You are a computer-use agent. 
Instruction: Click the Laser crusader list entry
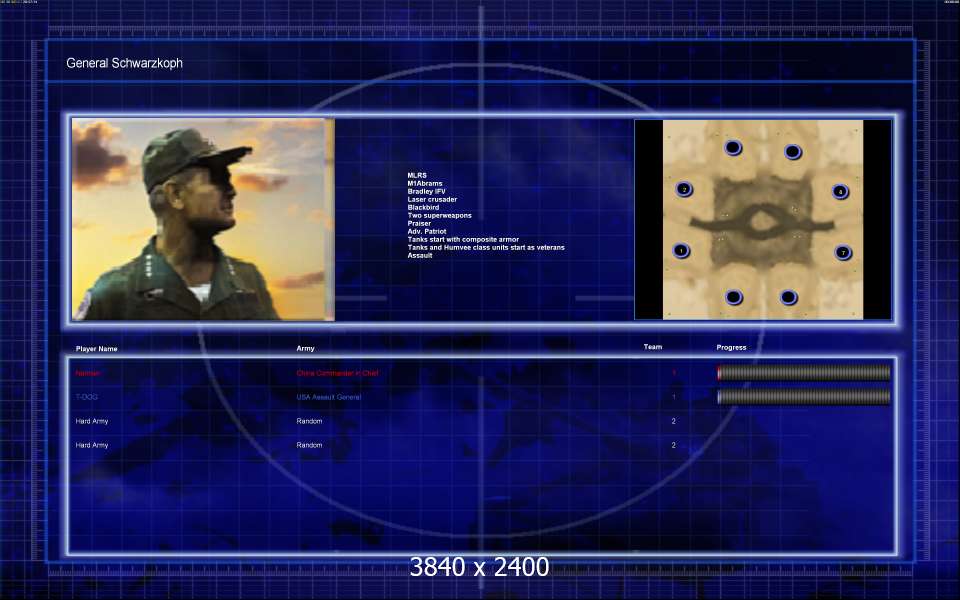click(432, 199)
